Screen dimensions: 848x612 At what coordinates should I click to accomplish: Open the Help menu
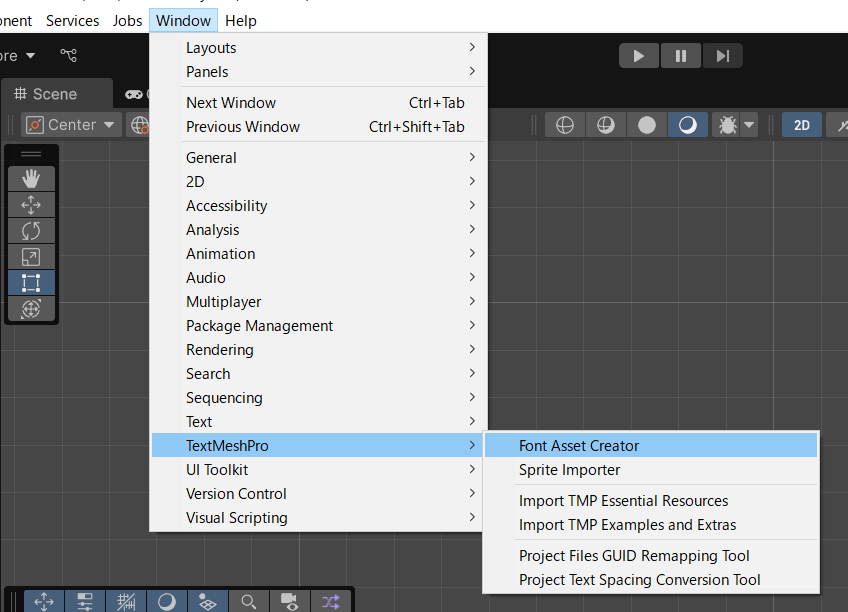tap(241, 20)
